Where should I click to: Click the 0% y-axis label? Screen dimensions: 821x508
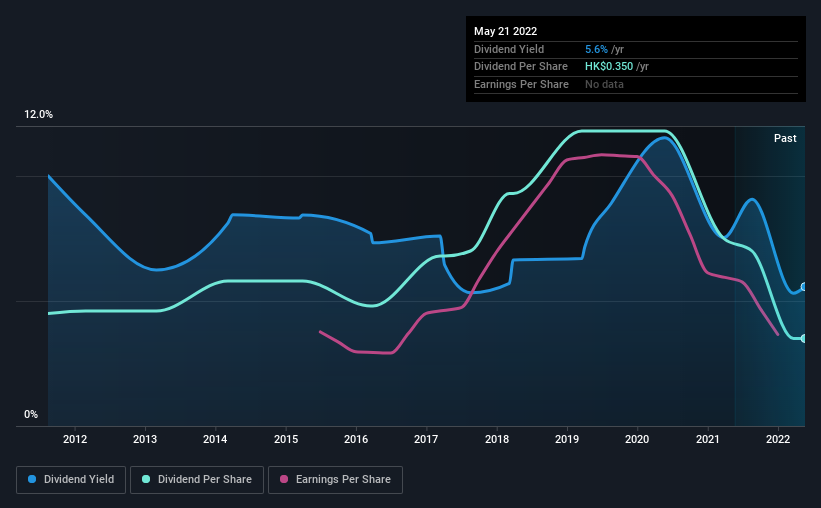click(x=31, y=415)
